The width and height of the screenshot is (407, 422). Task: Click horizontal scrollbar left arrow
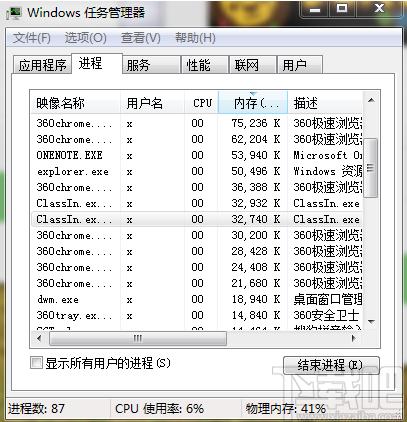coord(40,339)
